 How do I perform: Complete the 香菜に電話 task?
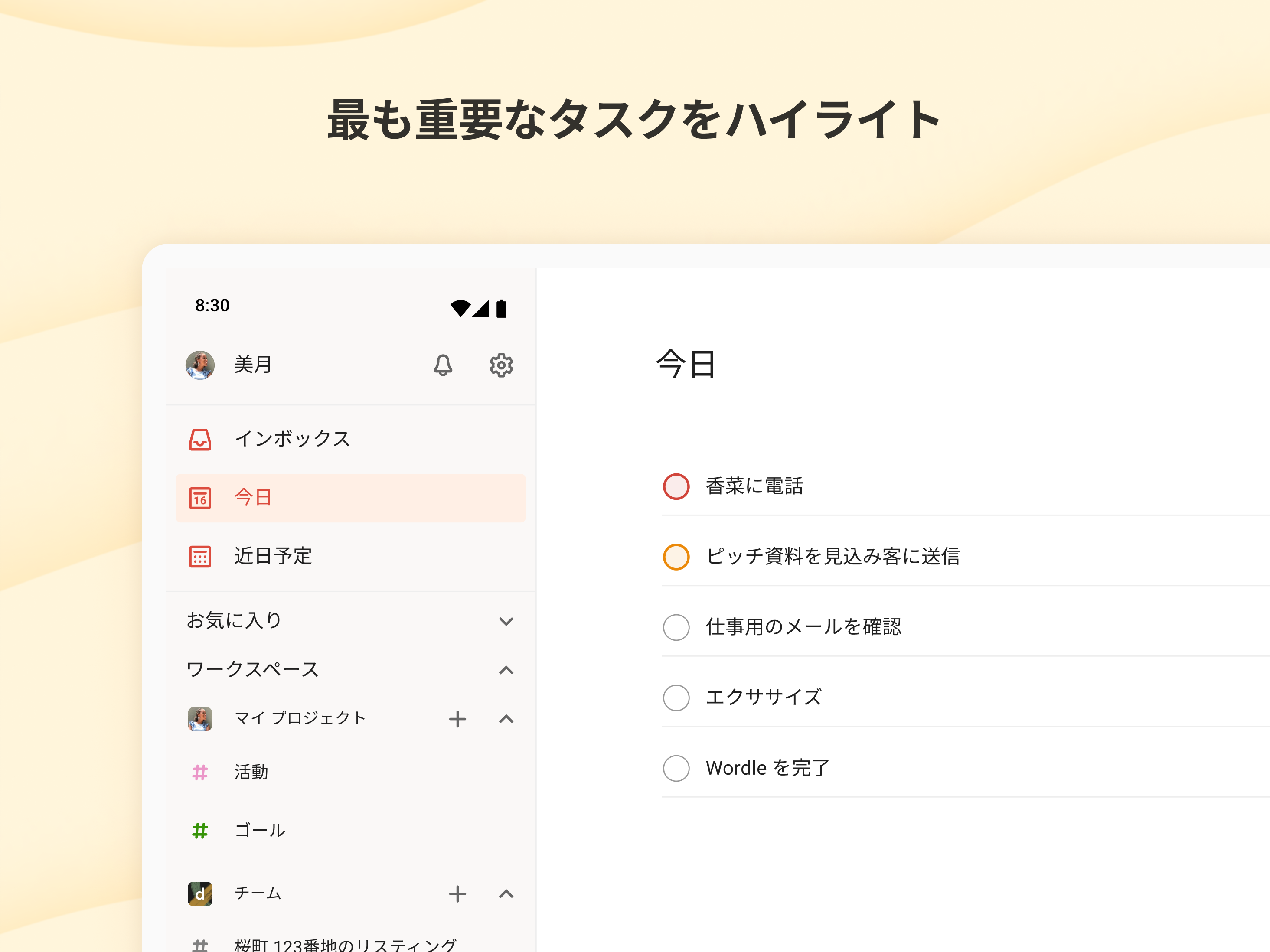pos(676,487)
